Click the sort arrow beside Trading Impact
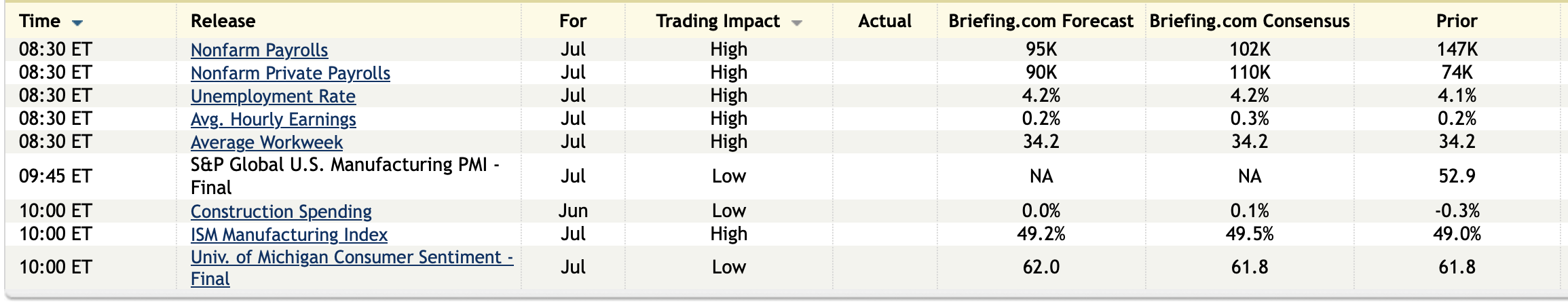 [797, 23]
